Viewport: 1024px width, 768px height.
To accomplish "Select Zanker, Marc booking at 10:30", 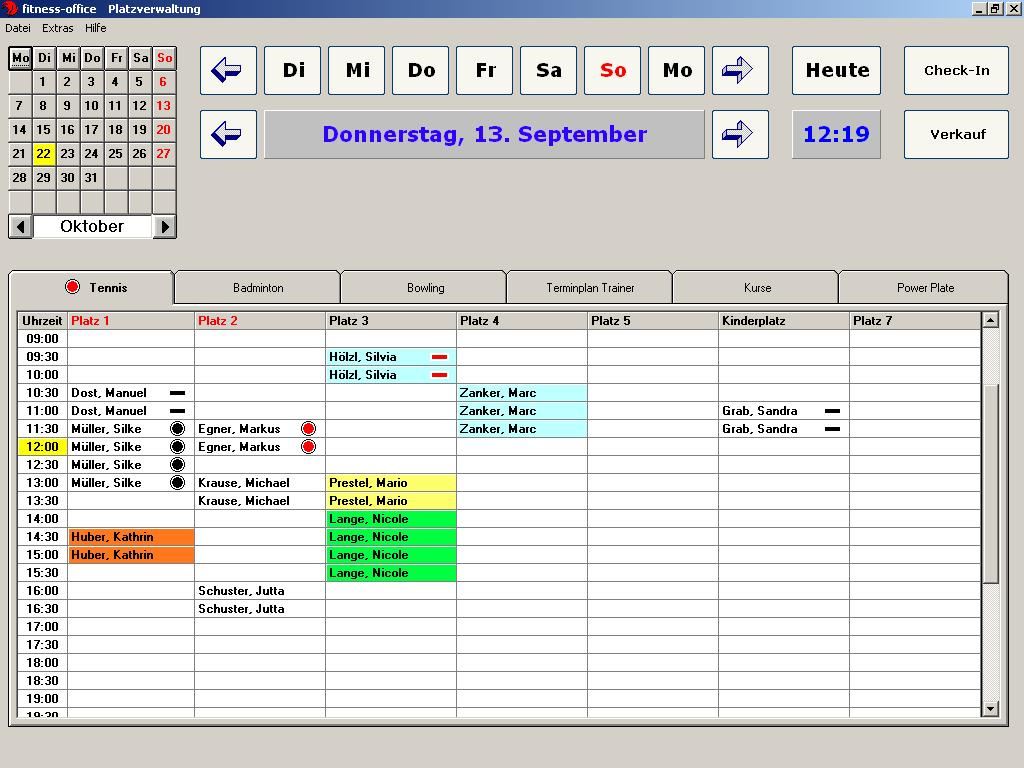I will pyautogui.click(x=522, y=392).
